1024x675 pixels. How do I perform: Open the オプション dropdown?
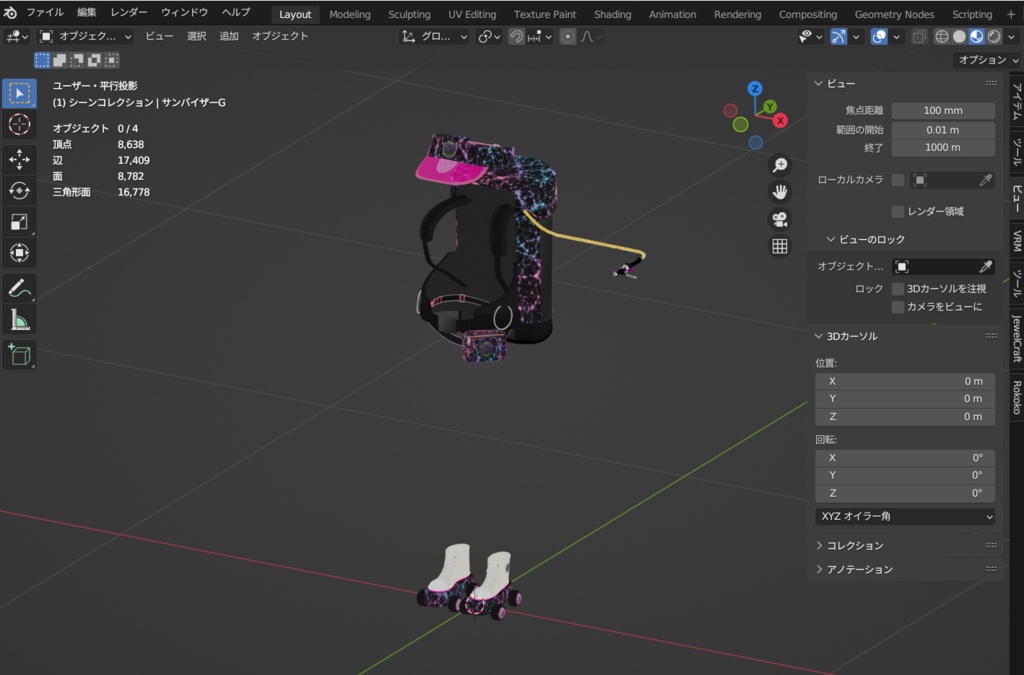click(x=987, y=60)
